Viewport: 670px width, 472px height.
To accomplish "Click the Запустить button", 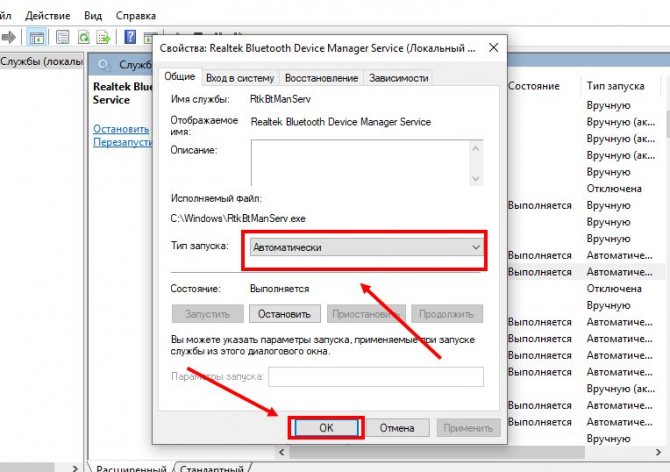I will (x=208, y=314).
